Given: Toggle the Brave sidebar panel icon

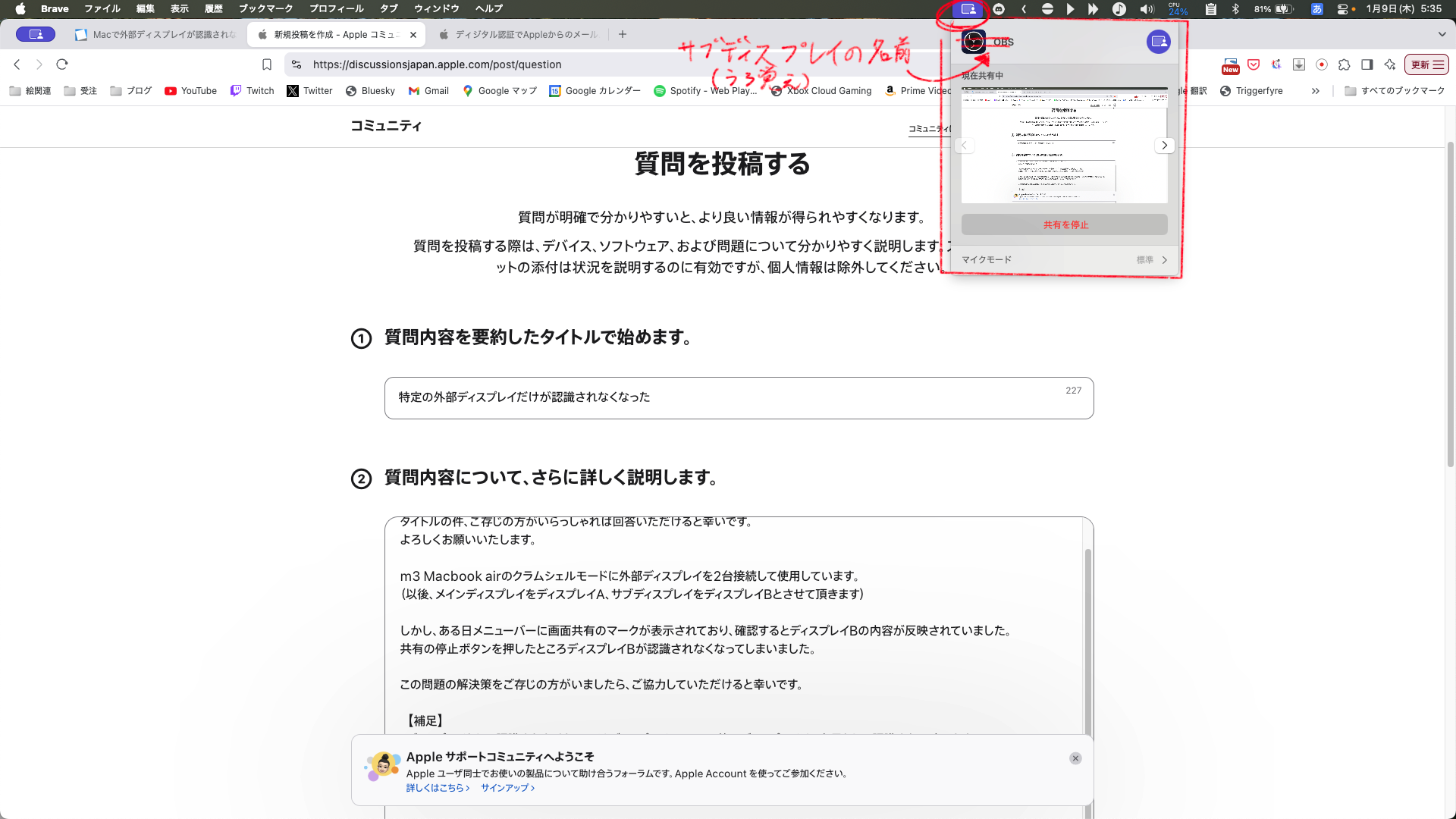Looking at the screenshot, I should [x=1367, y=64].
